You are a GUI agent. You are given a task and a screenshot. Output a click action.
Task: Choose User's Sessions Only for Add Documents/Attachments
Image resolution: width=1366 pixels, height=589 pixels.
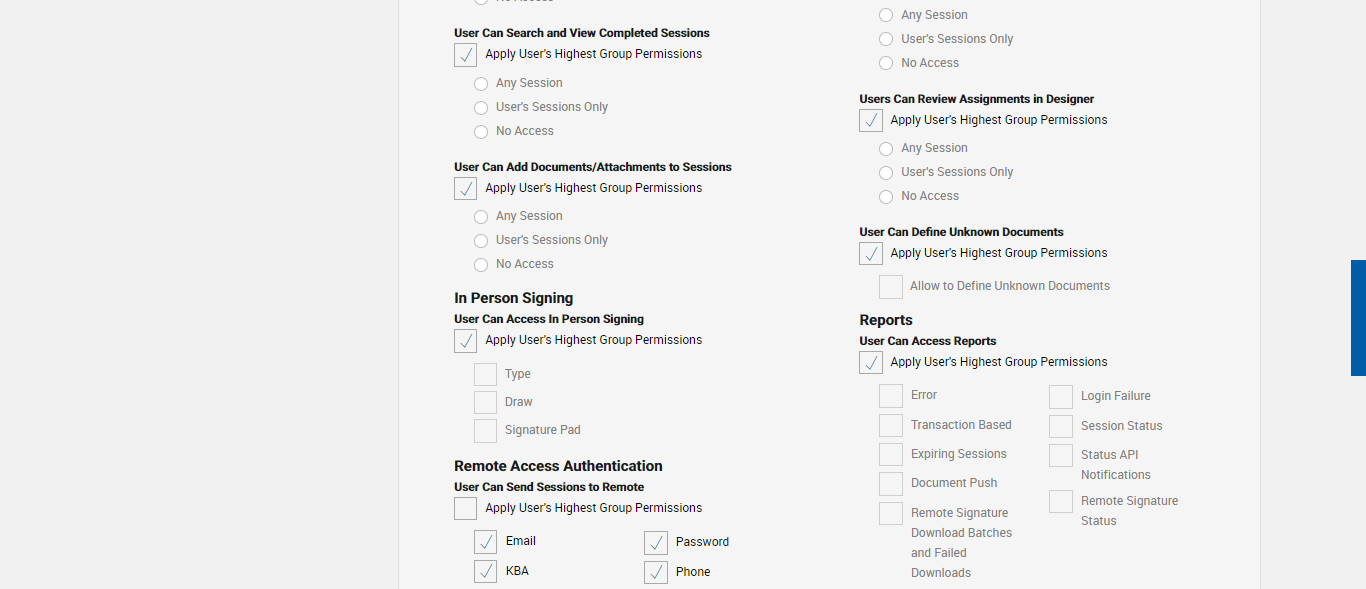(481, 241)
